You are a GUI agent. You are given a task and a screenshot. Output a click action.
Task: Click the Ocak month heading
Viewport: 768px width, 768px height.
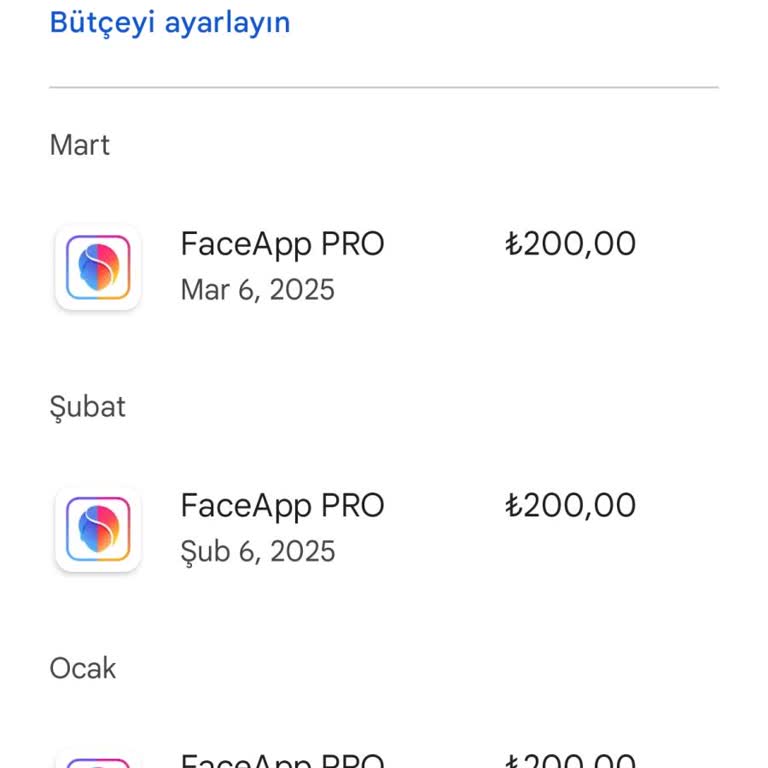[83, 668]
